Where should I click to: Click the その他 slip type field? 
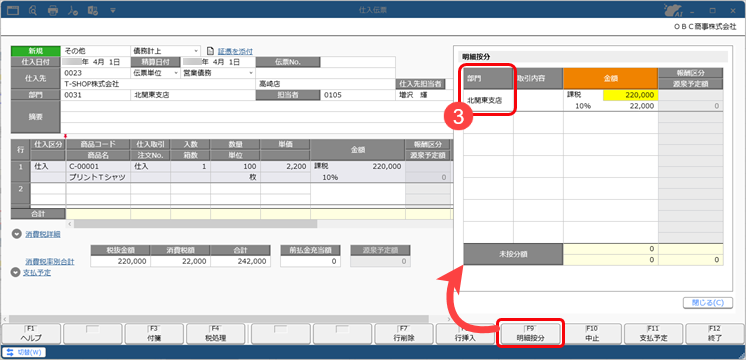click(x=96, y=50)
